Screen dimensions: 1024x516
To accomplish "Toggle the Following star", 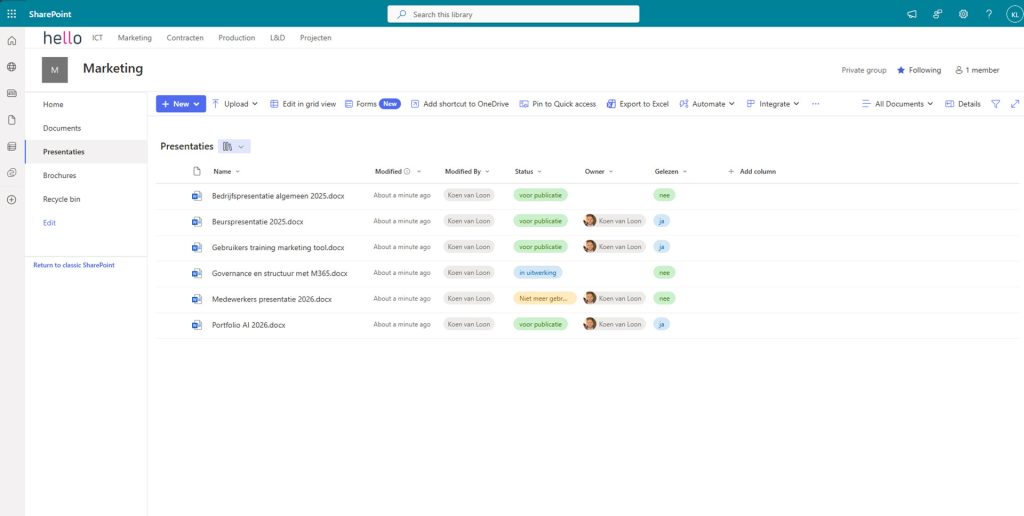I will [901, 70].
